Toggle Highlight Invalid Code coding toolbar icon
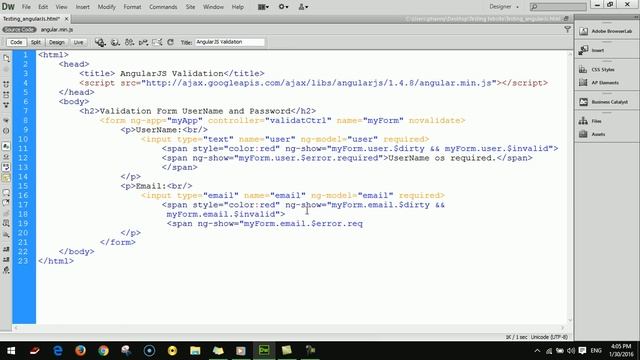Screen dimensions: 640x360 (x=6, y=157)
